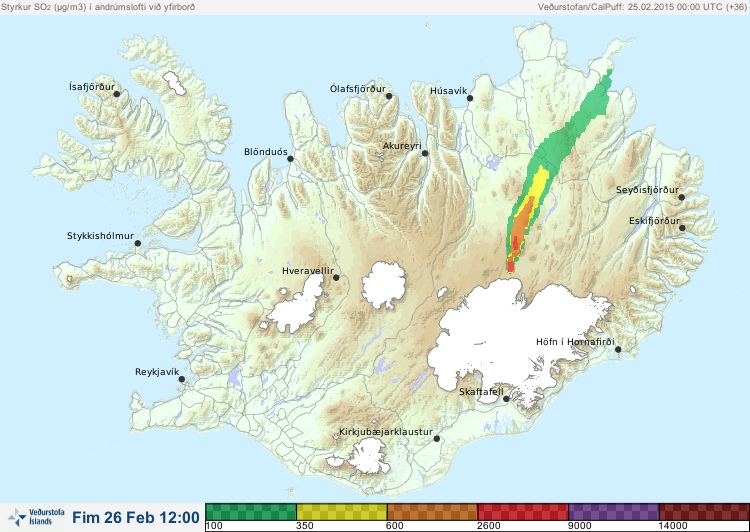Click the Ólafsfjörður town label
750x532 pixels.
pyautogui.click(x=358, y=89)
